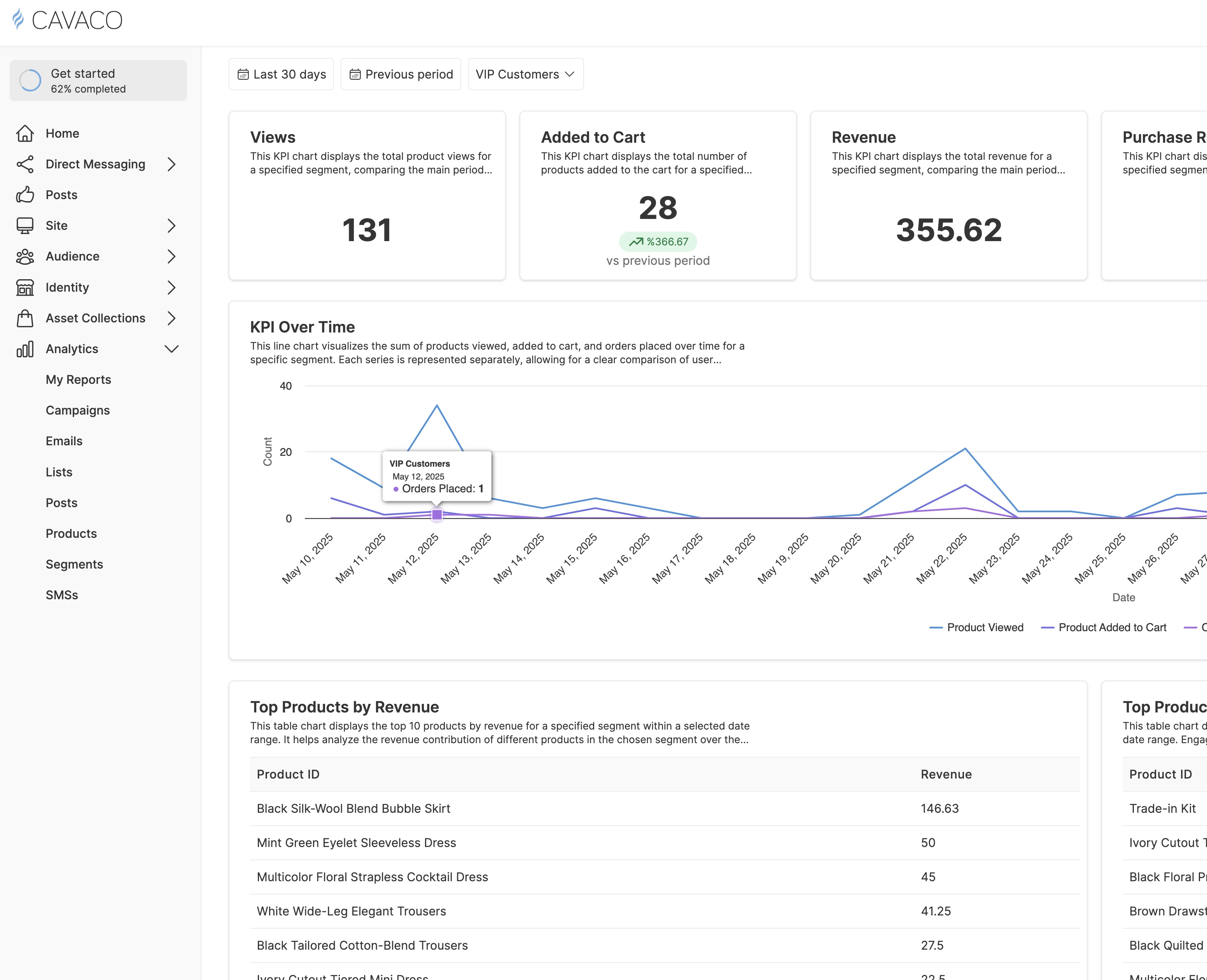Click the calendar icon in Last 30 days
1207x980 pixels.
tap(243, 75)
